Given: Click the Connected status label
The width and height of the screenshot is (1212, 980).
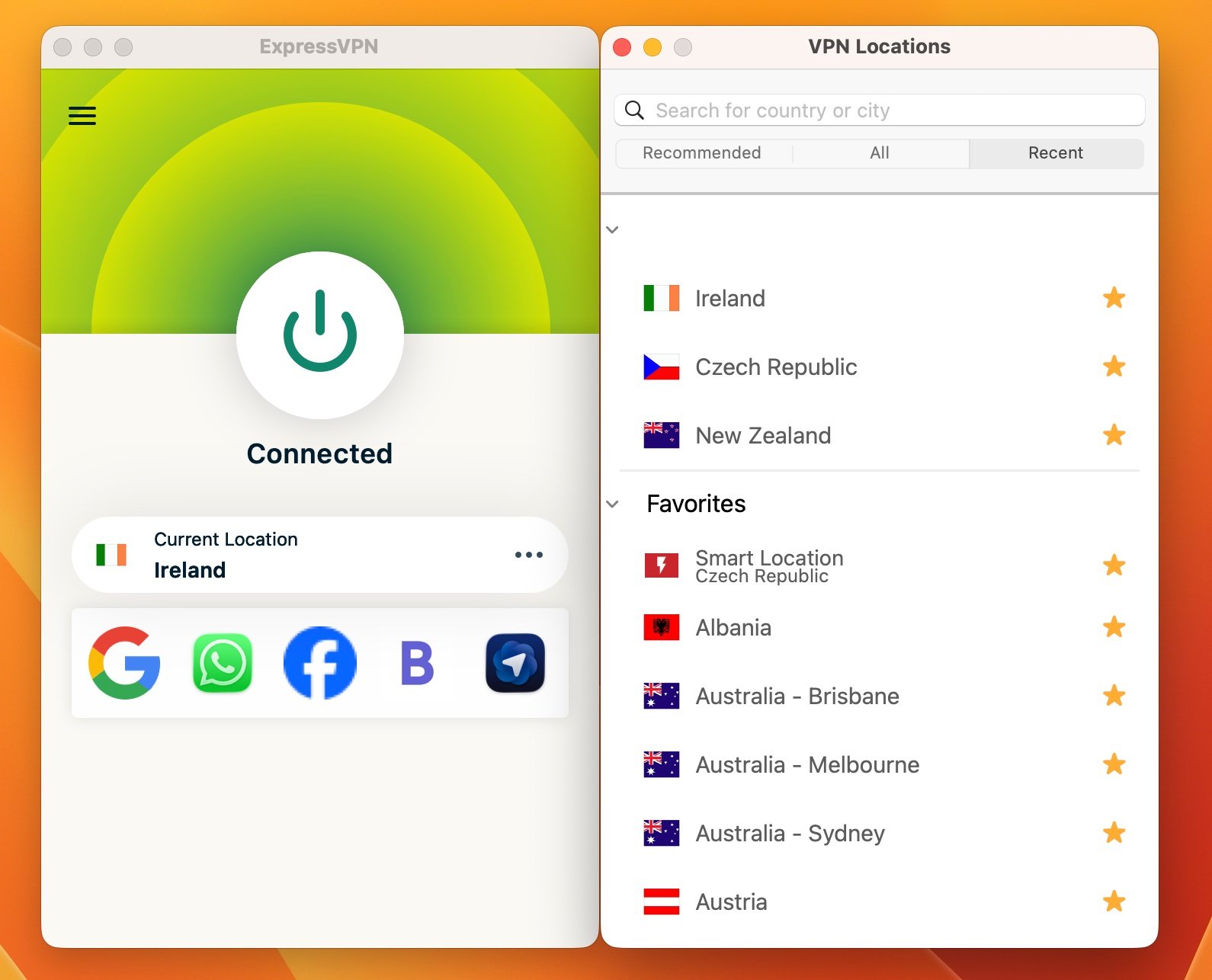Looking at the screenshot, I should pos(319,453).
